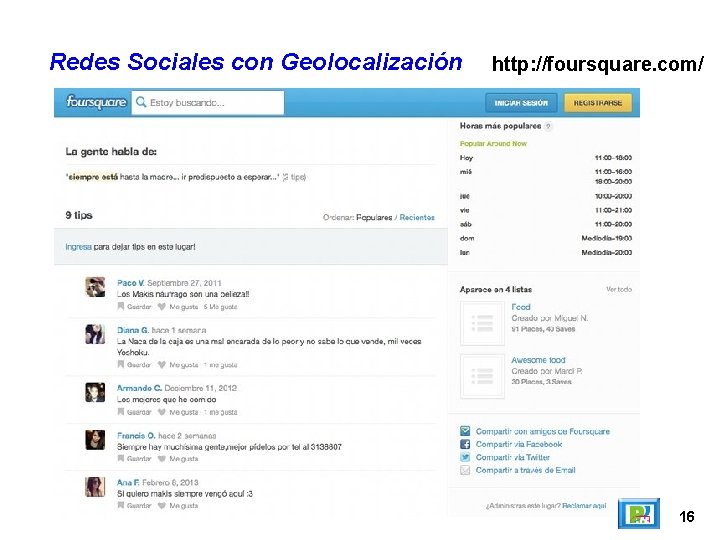Click 'Compartir con amigos de Foursquare'
The width and height of the screenshot is (720, 540).
[x=543, y=431]
